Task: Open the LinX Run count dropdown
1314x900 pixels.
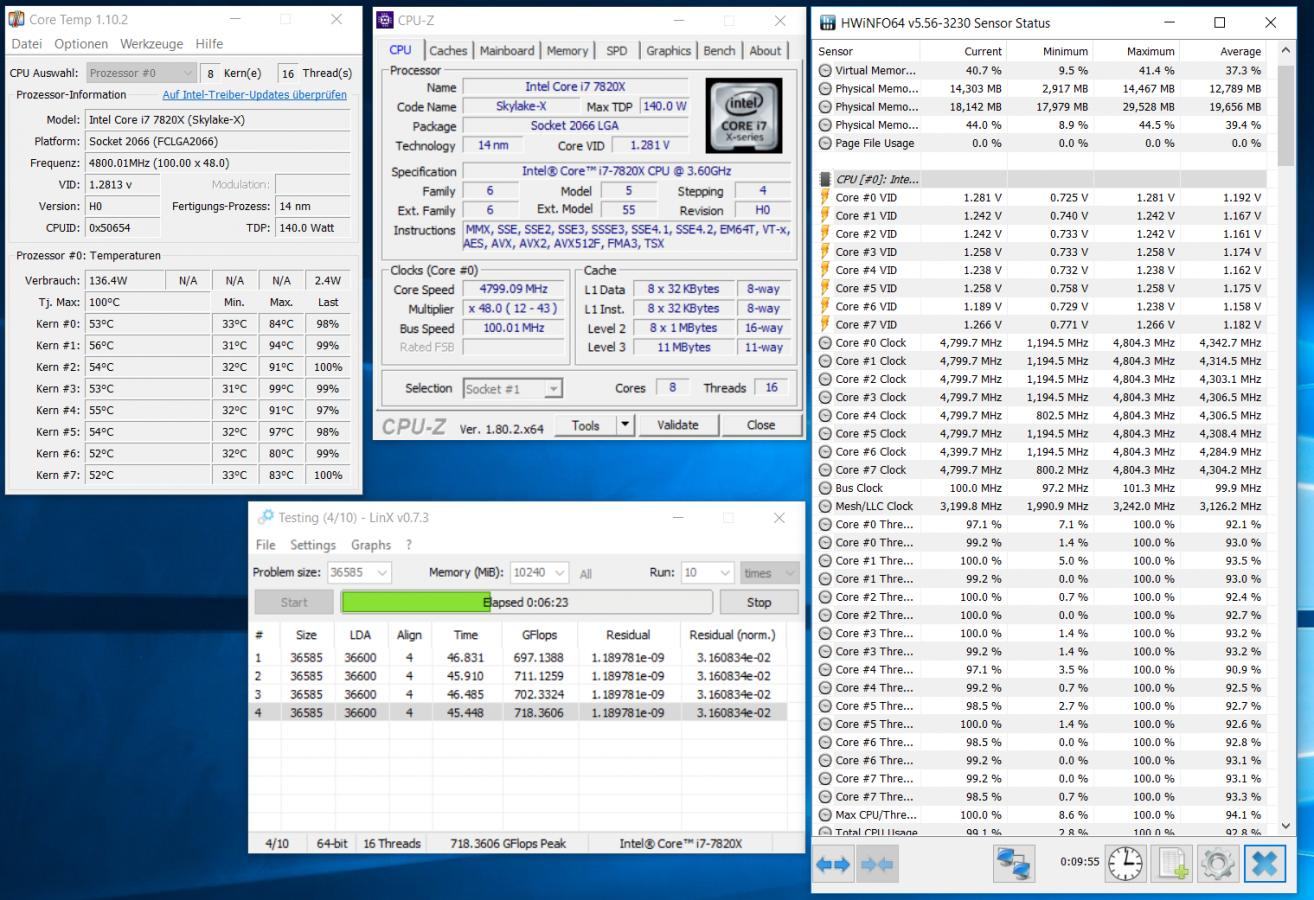Action: click(x=708, y=573)
